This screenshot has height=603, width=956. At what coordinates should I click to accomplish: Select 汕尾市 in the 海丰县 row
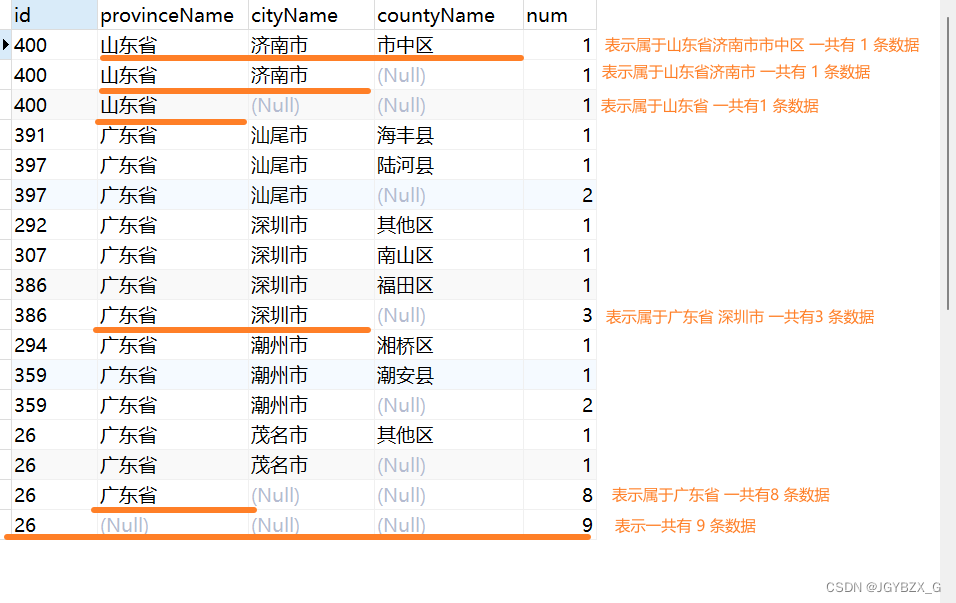(x=311, y=135)
